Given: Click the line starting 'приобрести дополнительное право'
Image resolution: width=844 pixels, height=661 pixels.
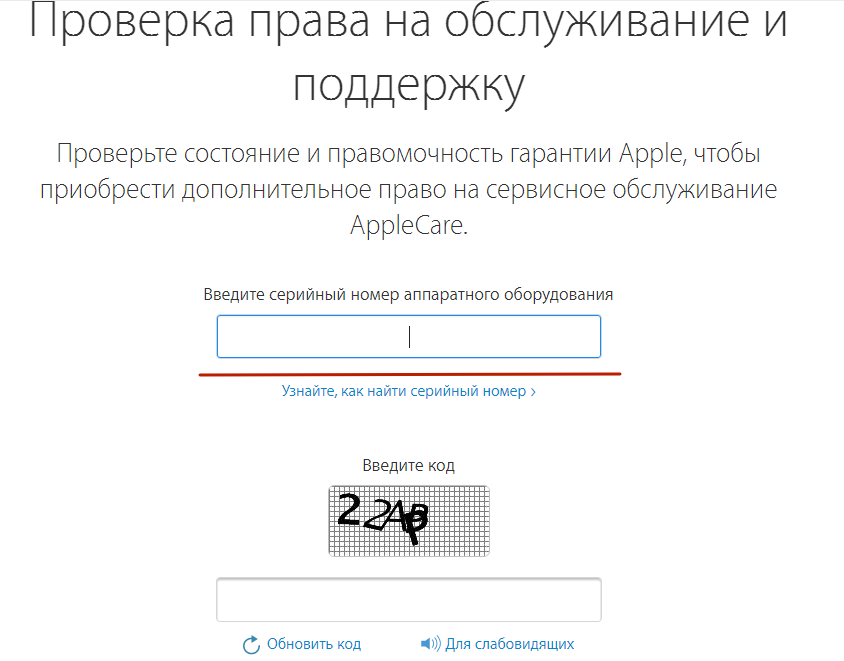Looking at the screenshot, I should [x=409, y=189].
